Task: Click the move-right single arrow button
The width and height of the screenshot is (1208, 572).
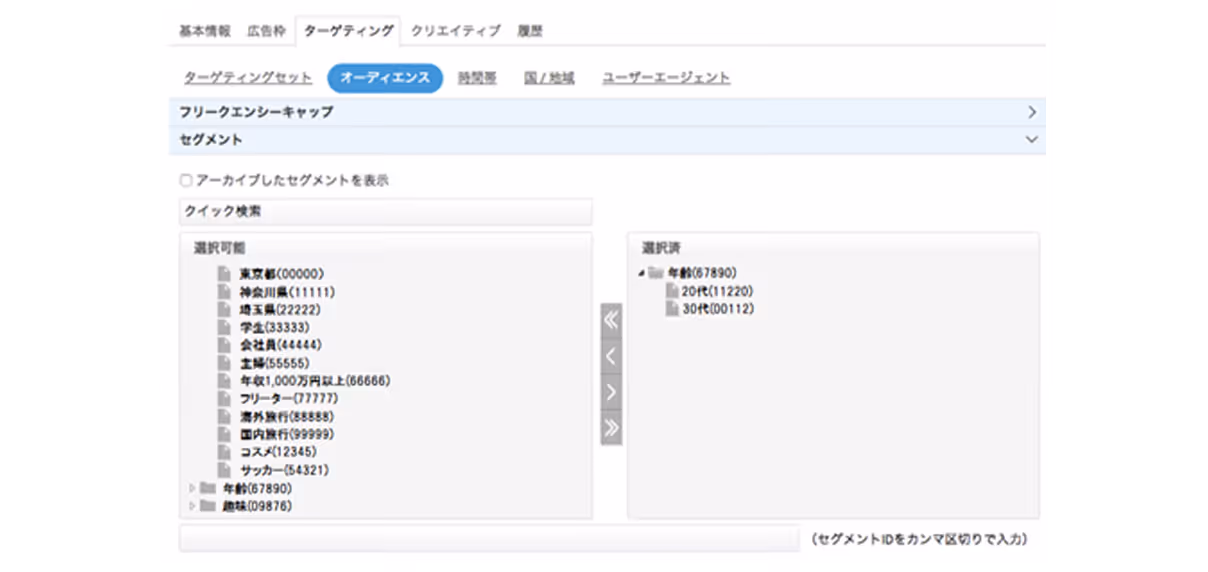Action: pyautogui.click(x=612, y=392)
